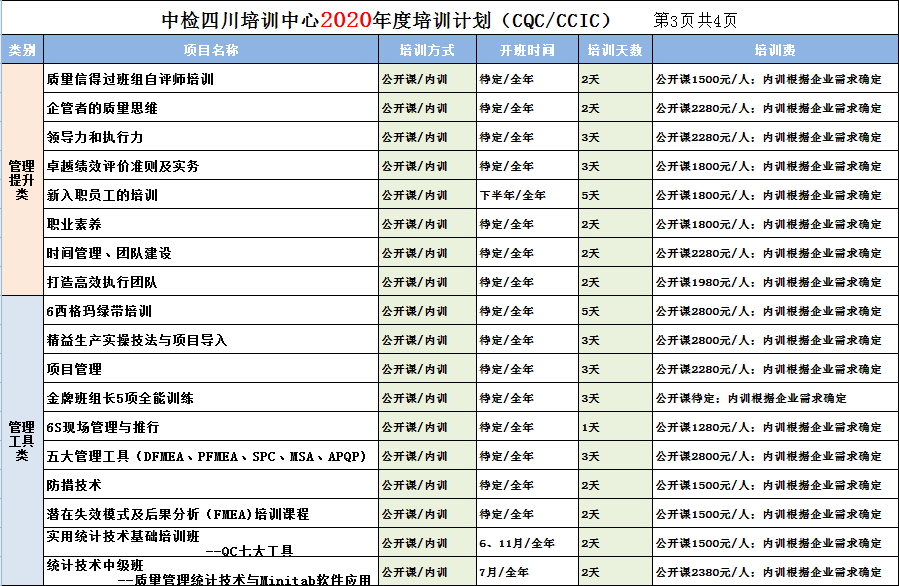899x586 pixels.
Task: Select the 金牌班组长5项全能训练 course cell
Action: 120,398
